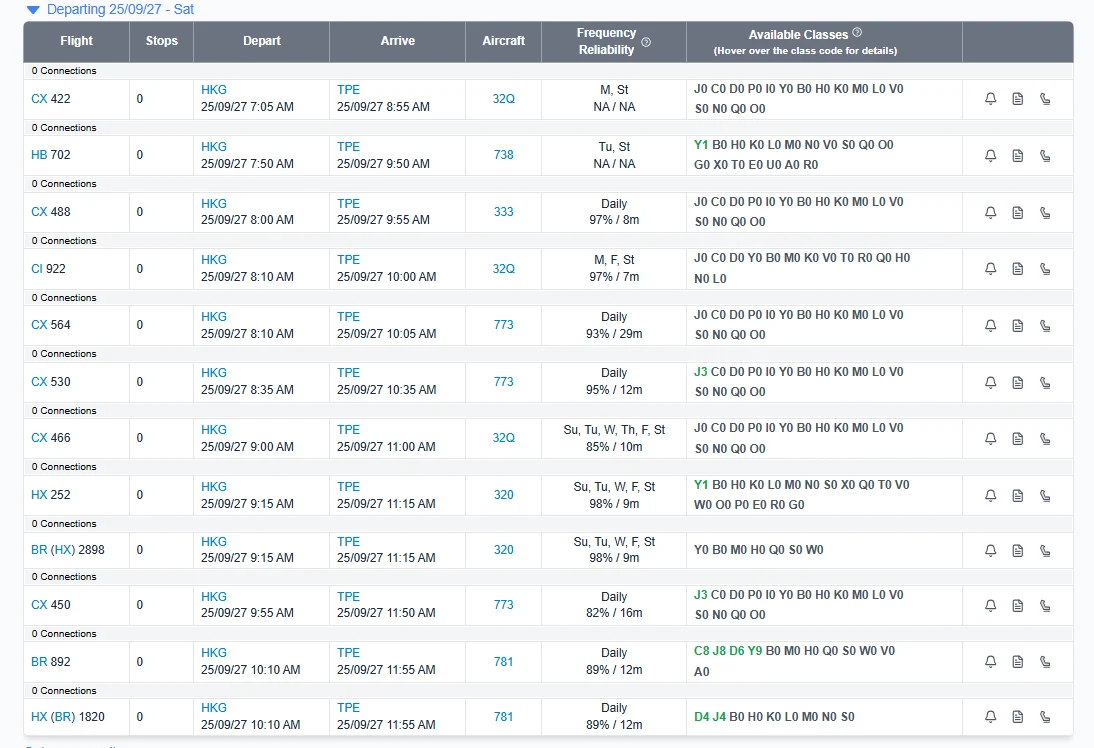1094x748 pixels.
Task: Click departure time 25/09/27 8:35 AM
Action: 247,390
